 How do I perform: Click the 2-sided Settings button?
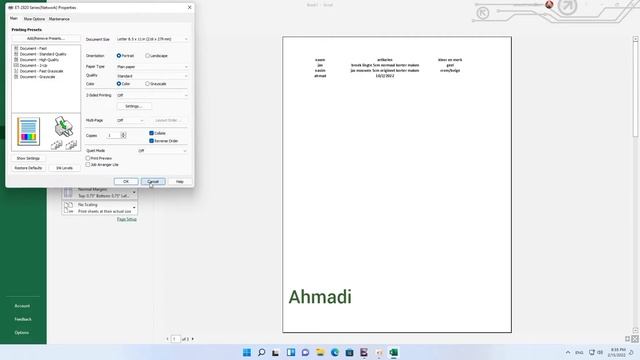134,106
